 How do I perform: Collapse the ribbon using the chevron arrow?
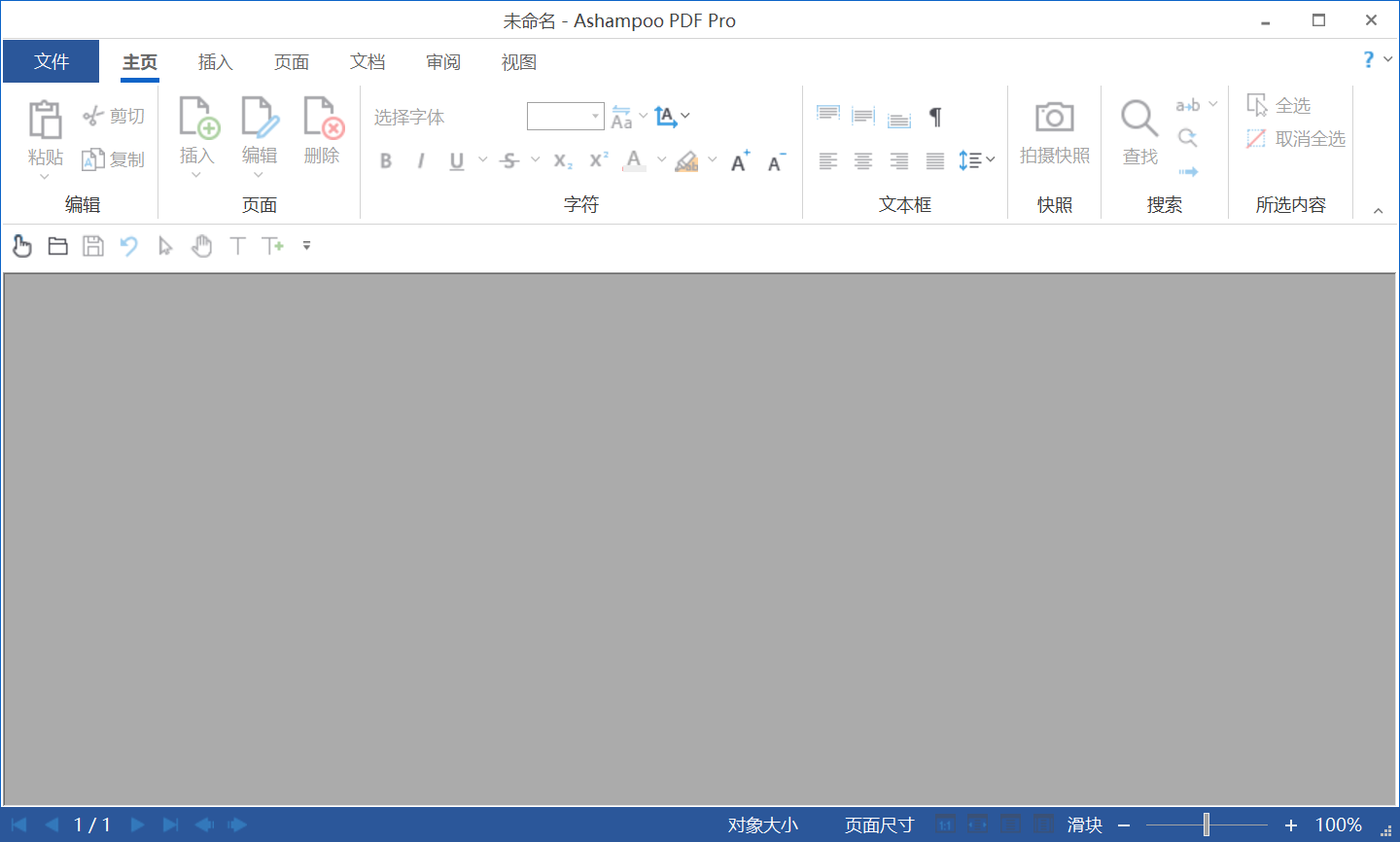[1378, 211]
